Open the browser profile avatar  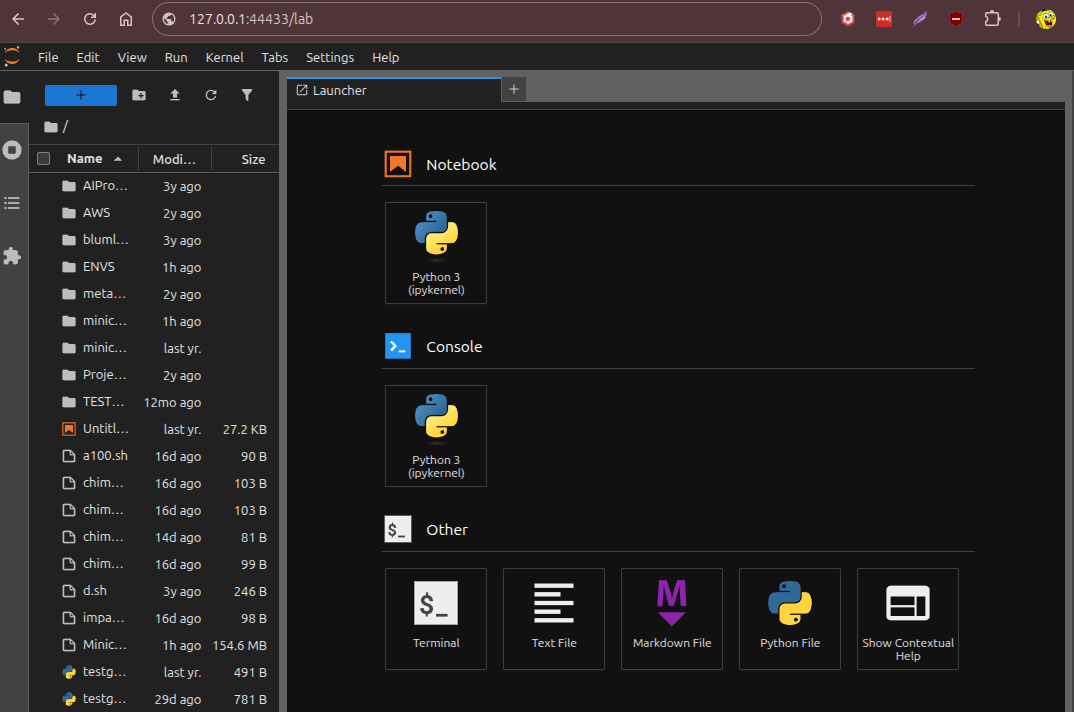click(x=1046, y=19)
